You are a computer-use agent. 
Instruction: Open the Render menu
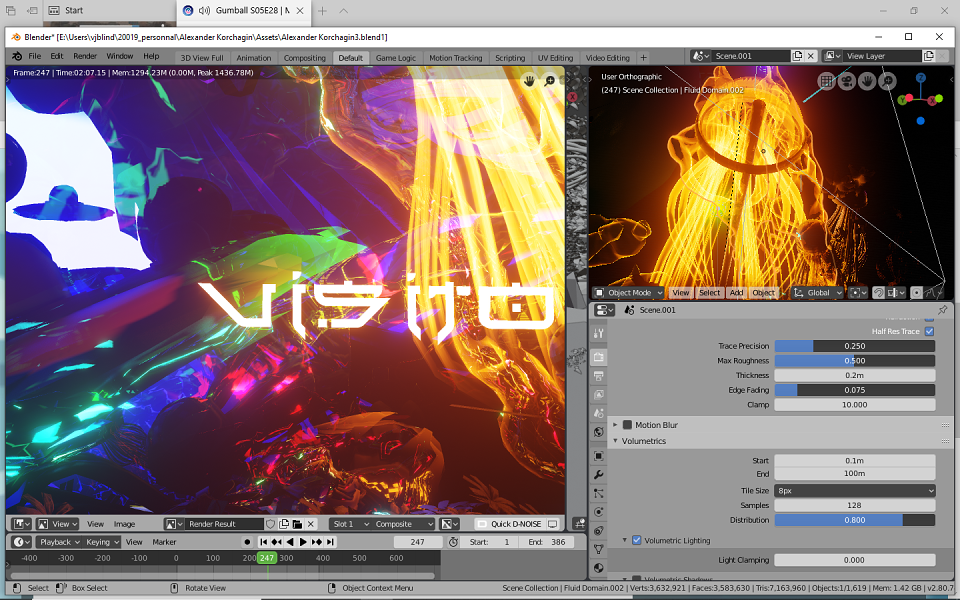(x=85, y=56)
